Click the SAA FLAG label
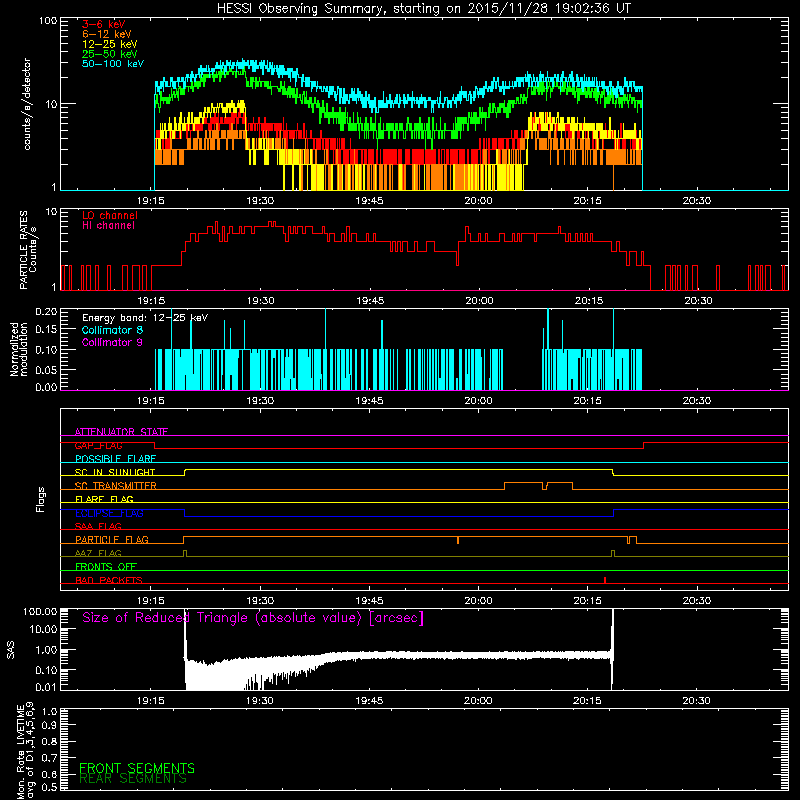The image size is (800, 800). click(x=98, y=527)
